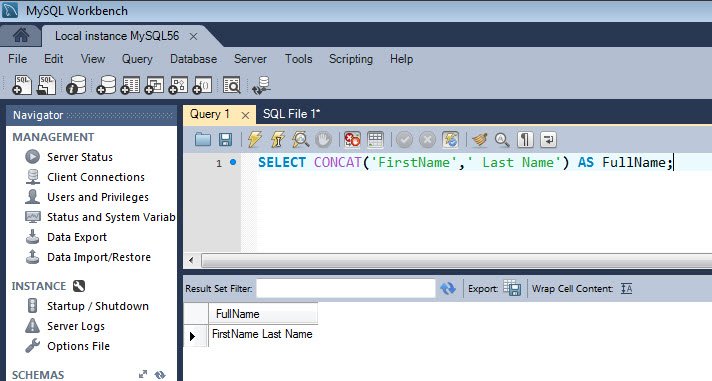712x381 pixels.
Task: Refresh result set filter icon
Action: click(x=448, y=288)
